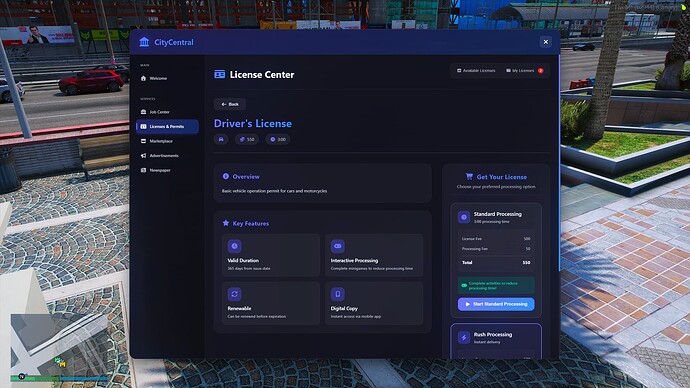Click the home icon beside Welcome
Image resolution: width=690 pixels, height=388 pixels.
tap(143, 78)
